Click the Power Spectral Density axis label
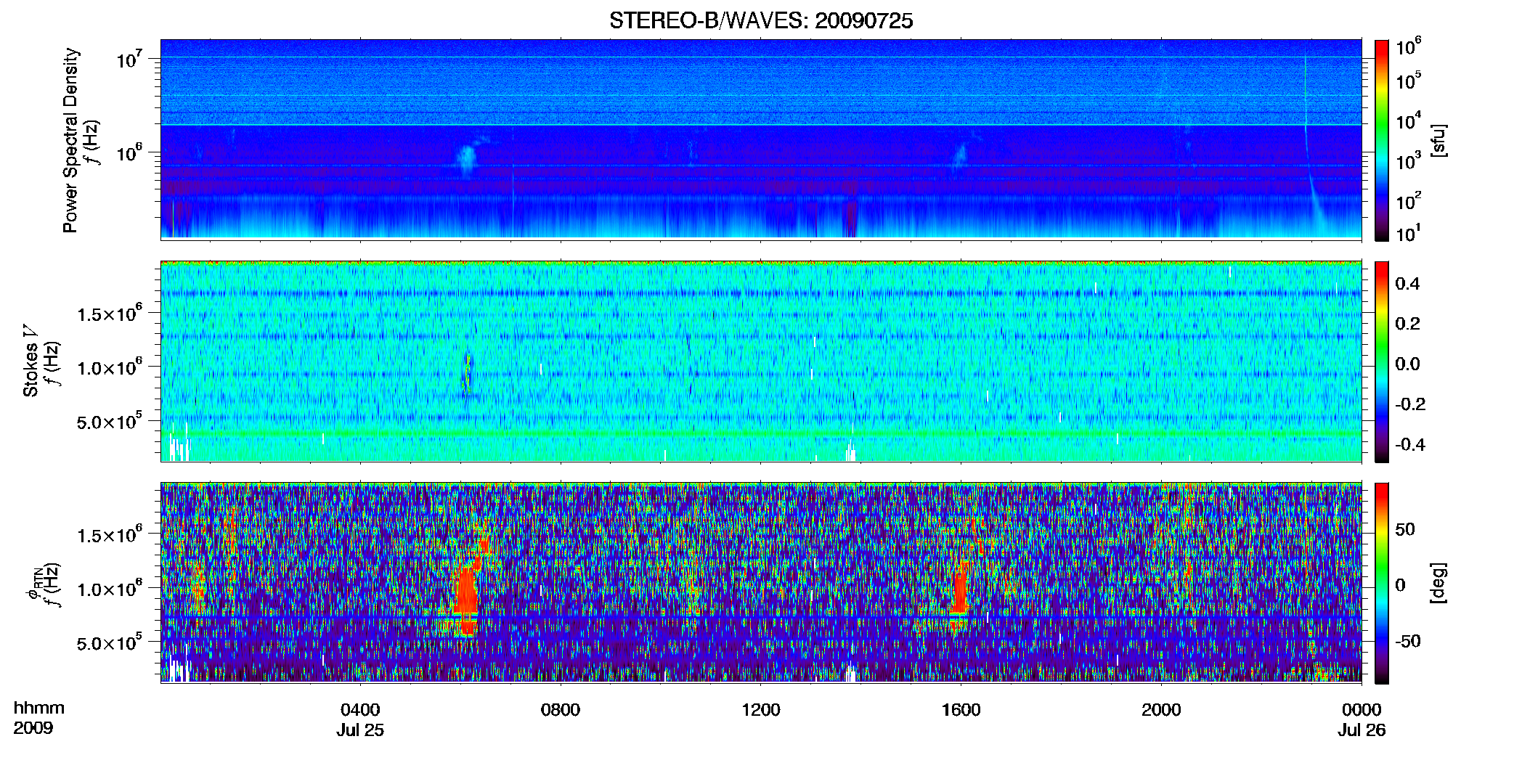The width and height of the screenshot is (1522, 784). [x=70, y=140]
